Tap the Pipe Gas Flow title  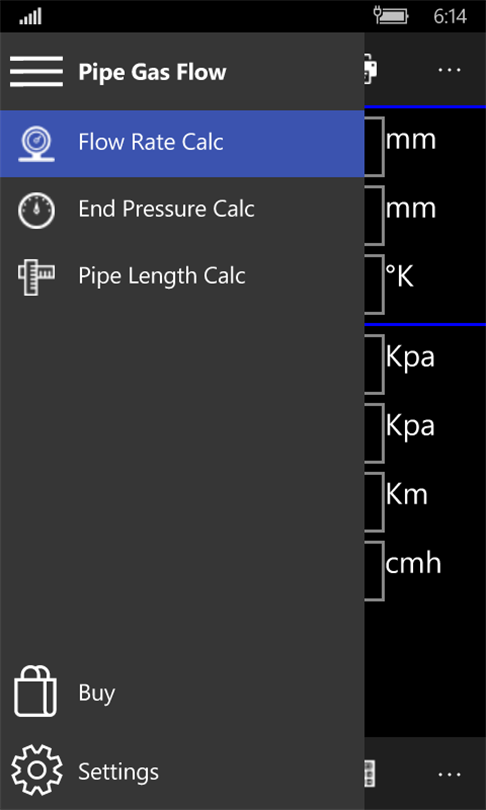point(152,72)
